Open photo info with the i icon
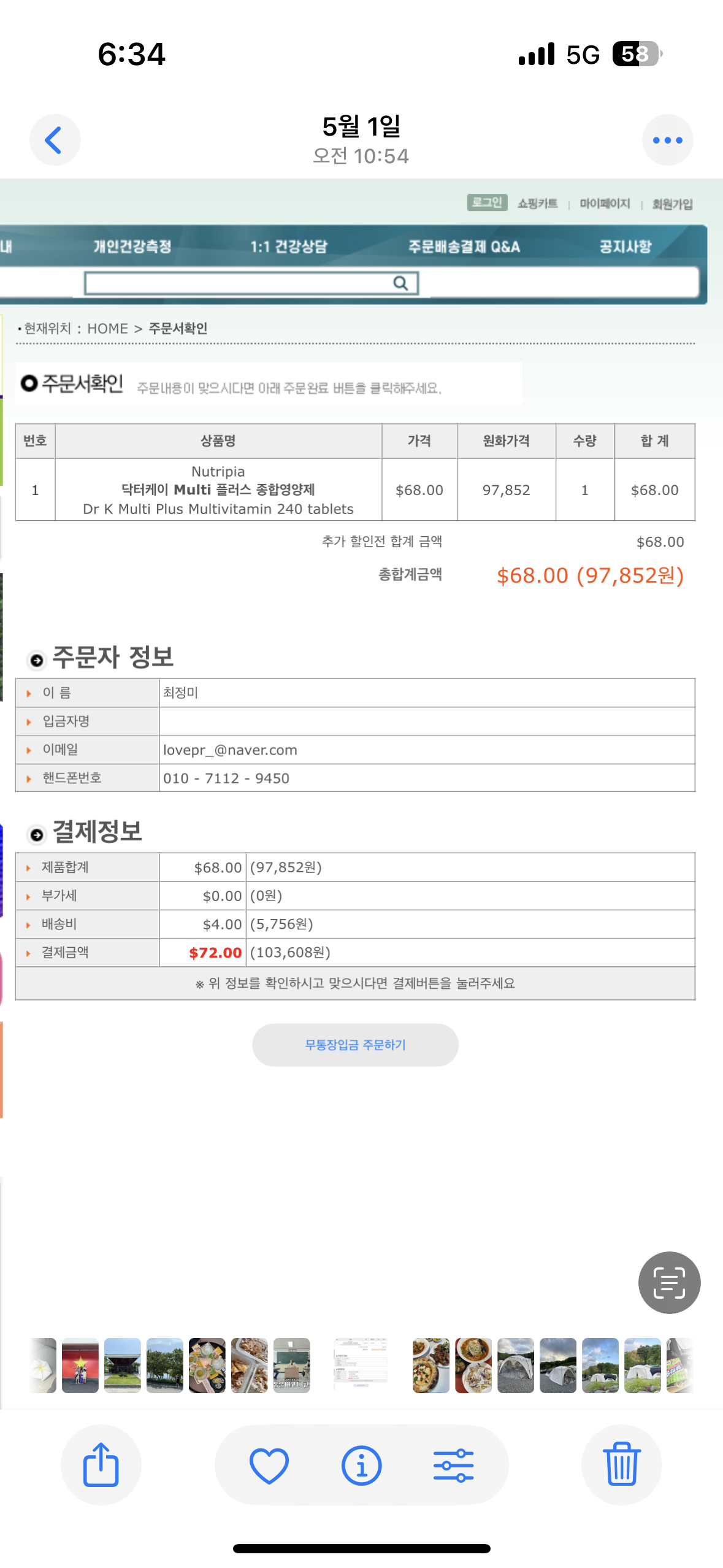Image resolution: width=723 pixels, height=1568 pixels. click(361, 1464)
